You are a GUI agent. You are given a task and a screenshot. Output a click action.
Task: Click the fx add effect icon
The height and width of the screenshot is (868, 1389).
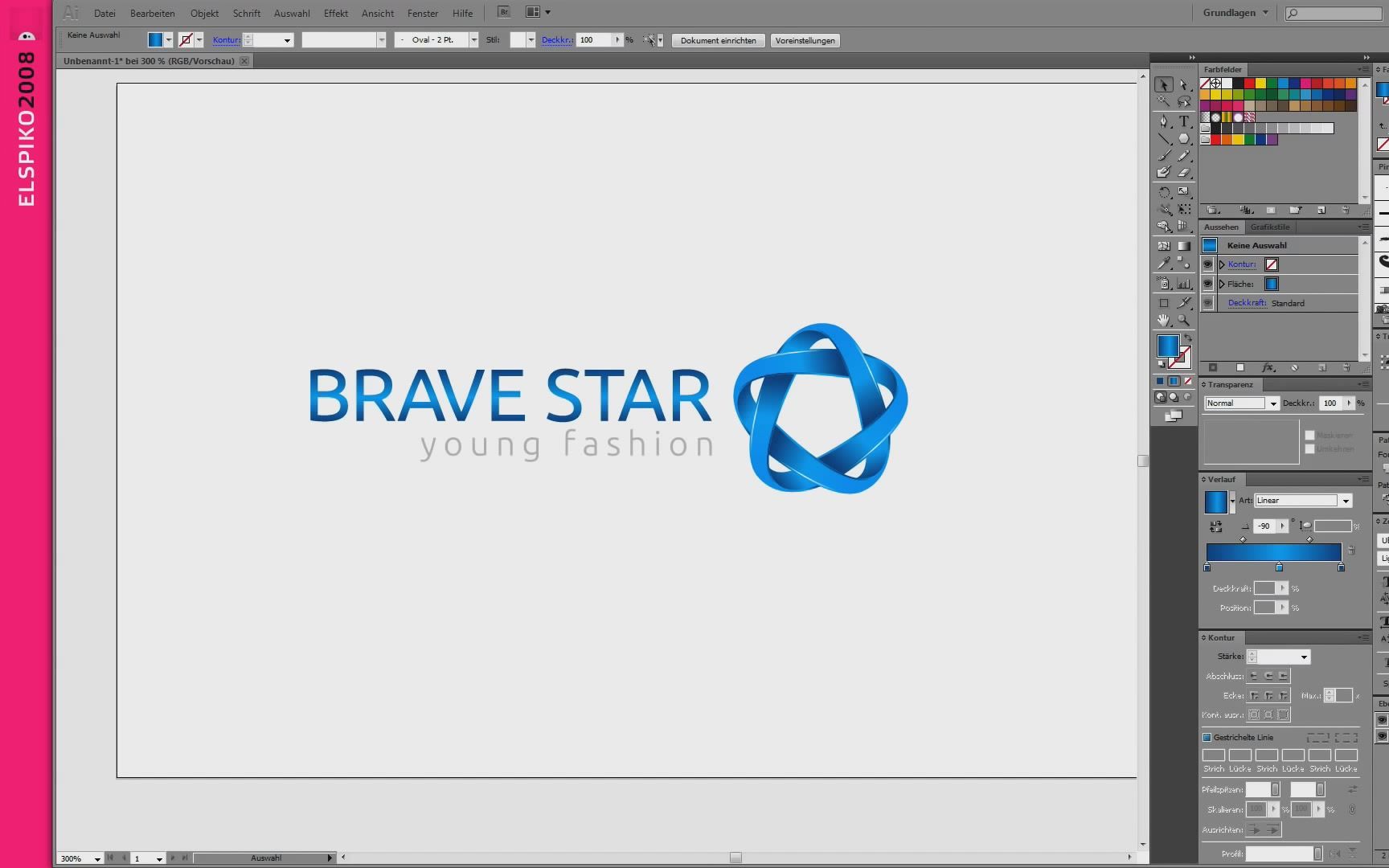pos(1268,367)
